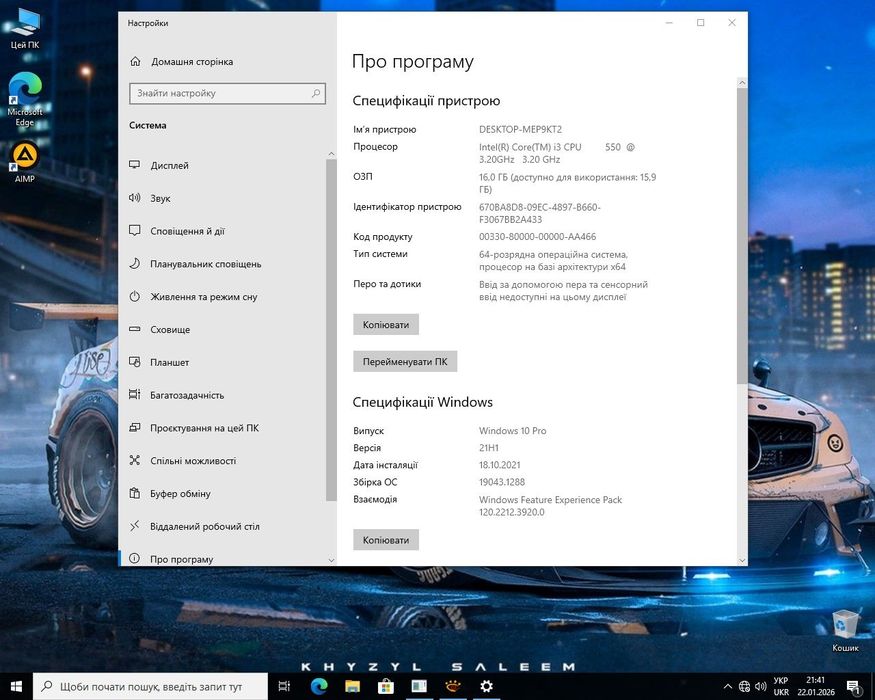
Task: Open the network globe tray icon
Action: [744, 687]
